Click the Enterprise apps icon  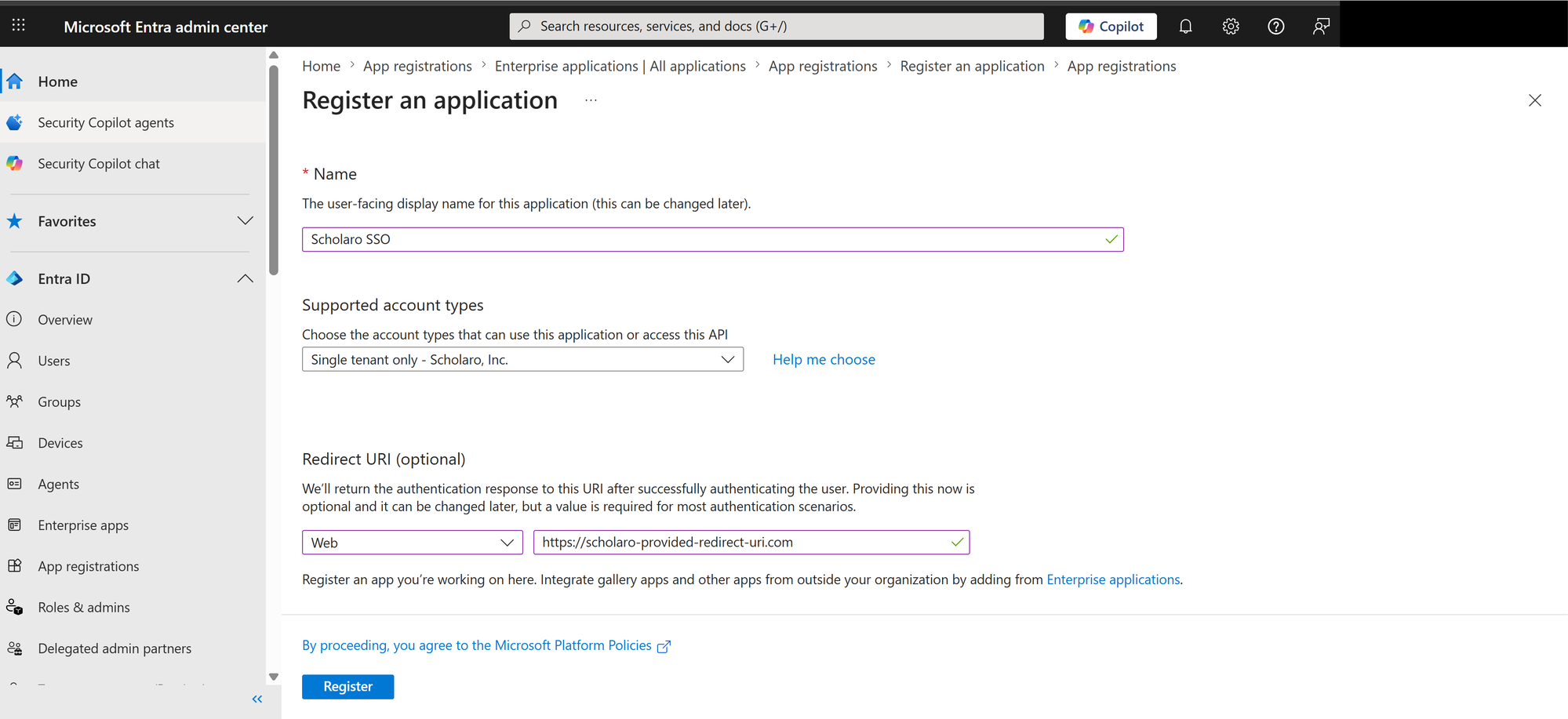[x=15, y=525]
